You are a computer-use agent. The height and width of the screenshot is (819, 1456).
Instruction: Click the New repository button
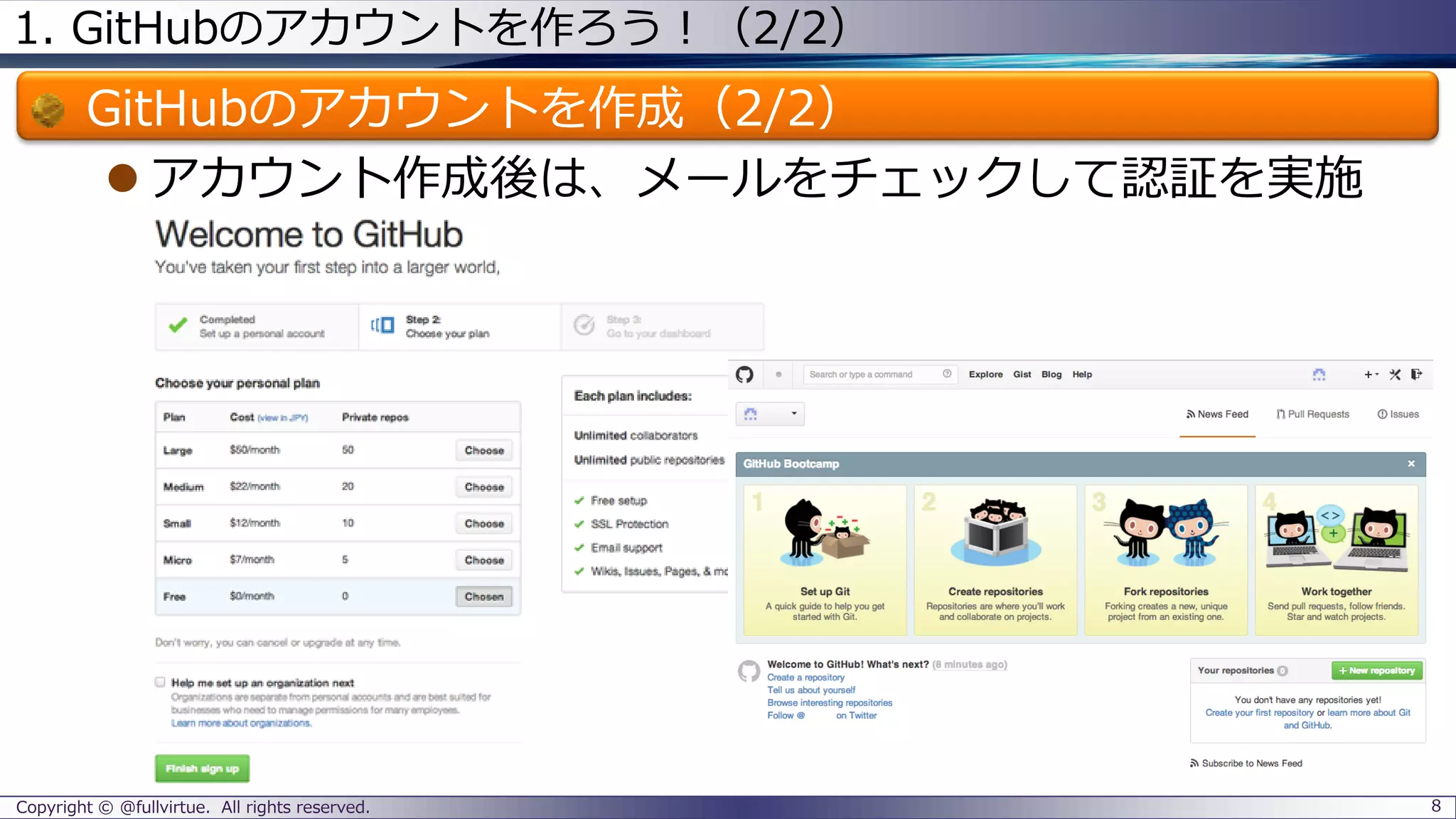coord(1376,670)
